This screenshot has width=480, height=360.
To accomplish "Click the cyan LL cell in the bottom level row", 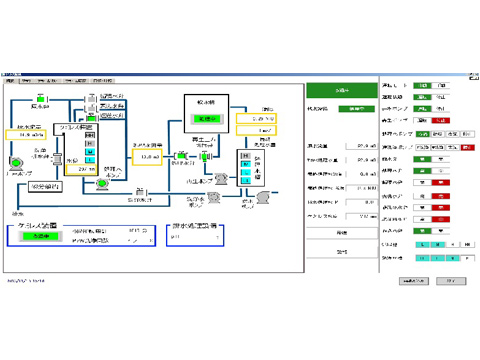I will point(423,258).
